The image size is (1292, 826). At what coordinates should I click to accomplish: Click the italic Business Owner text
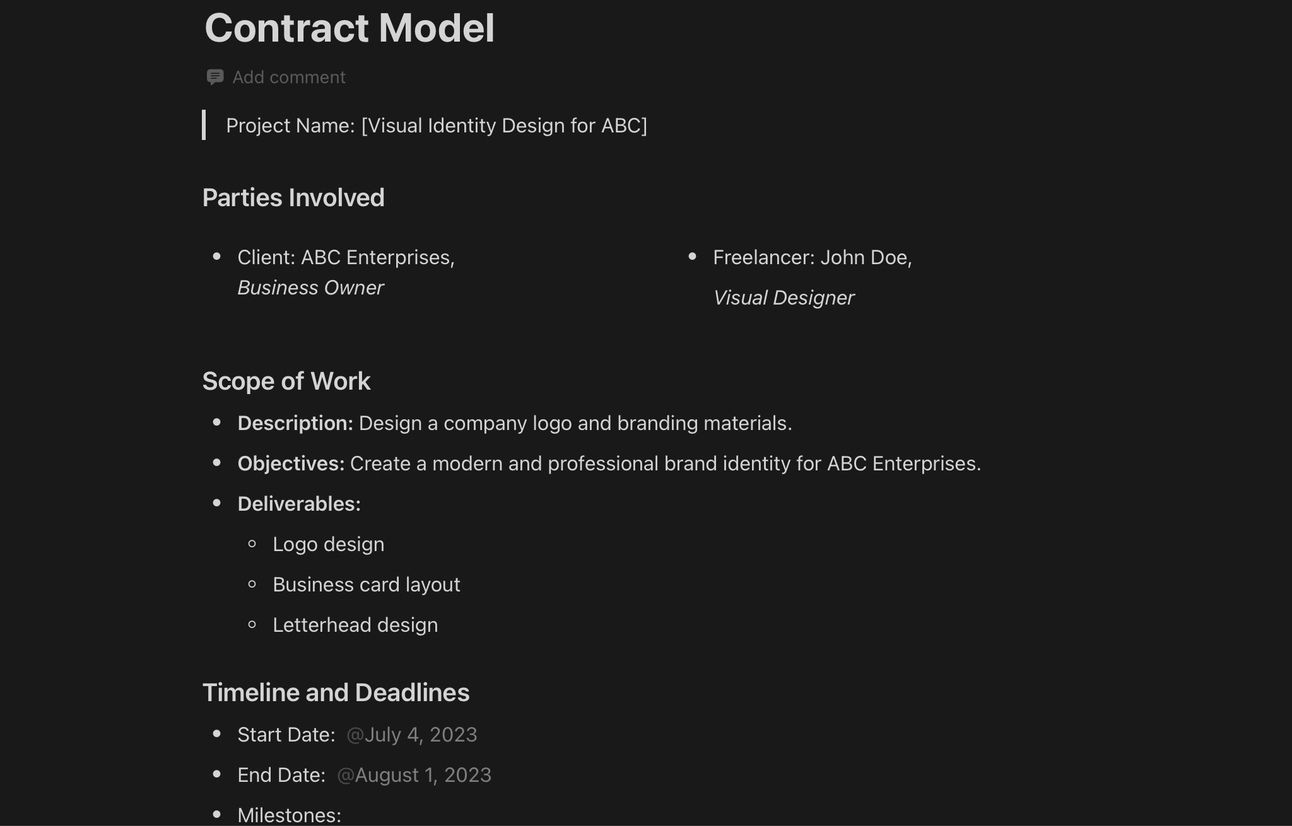(311, 288)
